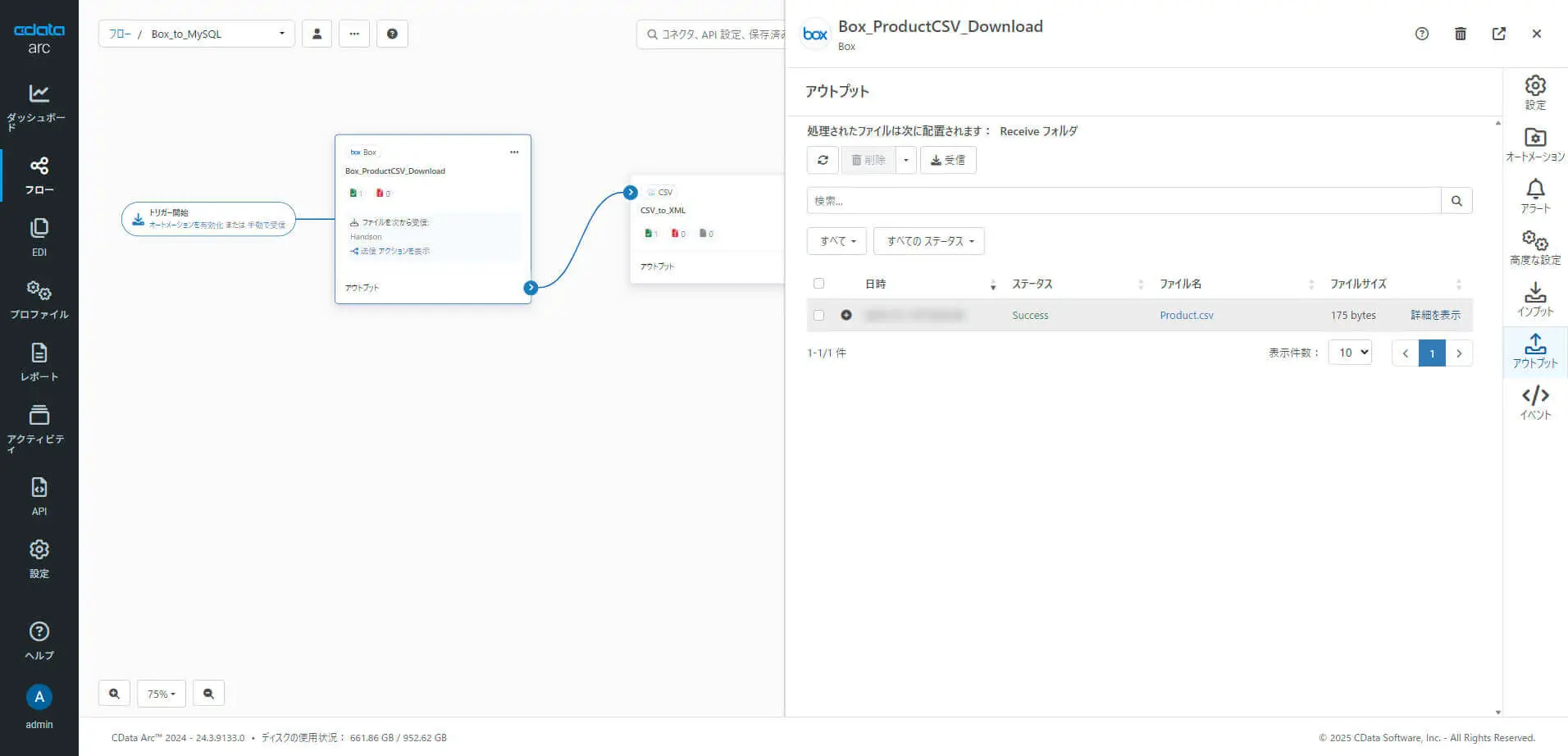
Task: Click the search magnifier button in output panel
Action: pyautogui.click(x=1456, y=201)
